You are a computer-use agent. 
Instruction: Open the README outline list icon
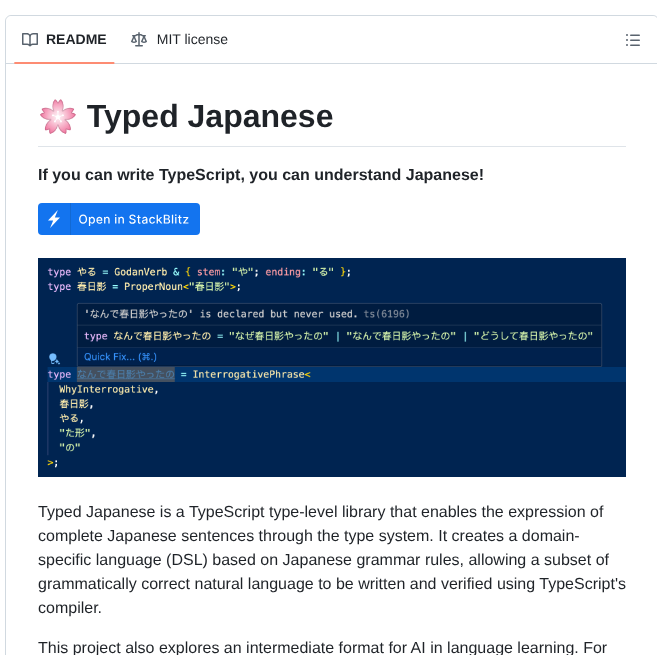click(x=632, y=40)
